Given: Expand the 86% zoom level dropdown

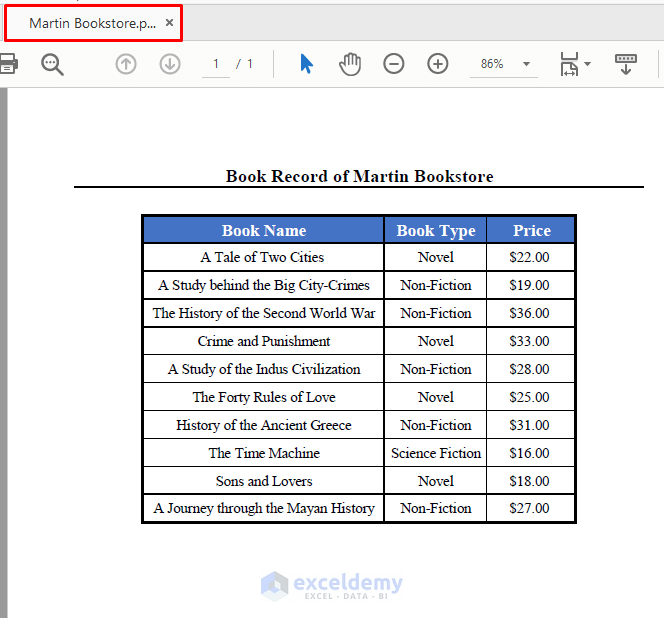Looking at the screenshot, I should point(526,64).
